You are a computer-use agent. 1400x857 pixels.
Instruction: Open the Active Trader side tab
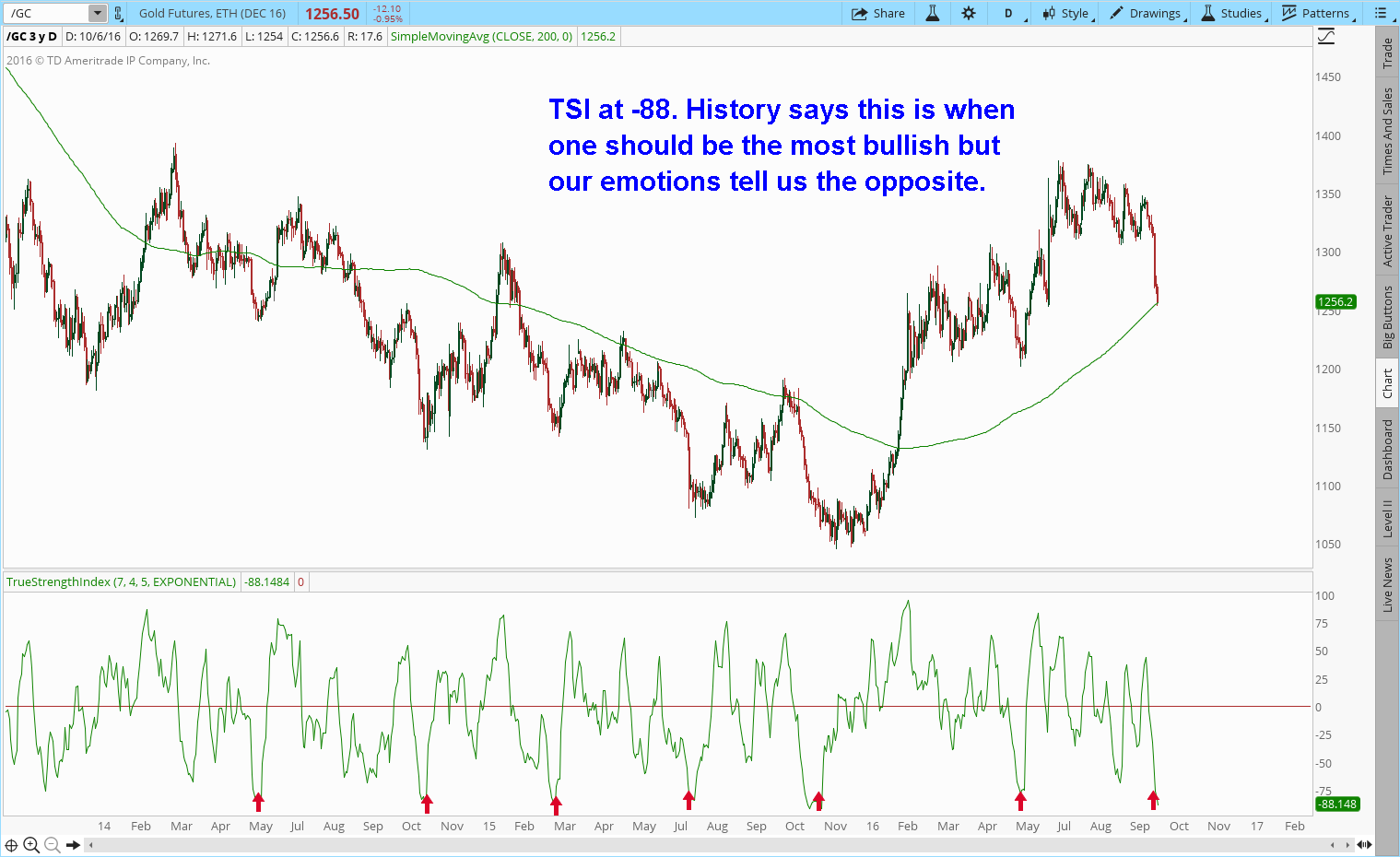pyautogui.click(x=1387, y=230)
